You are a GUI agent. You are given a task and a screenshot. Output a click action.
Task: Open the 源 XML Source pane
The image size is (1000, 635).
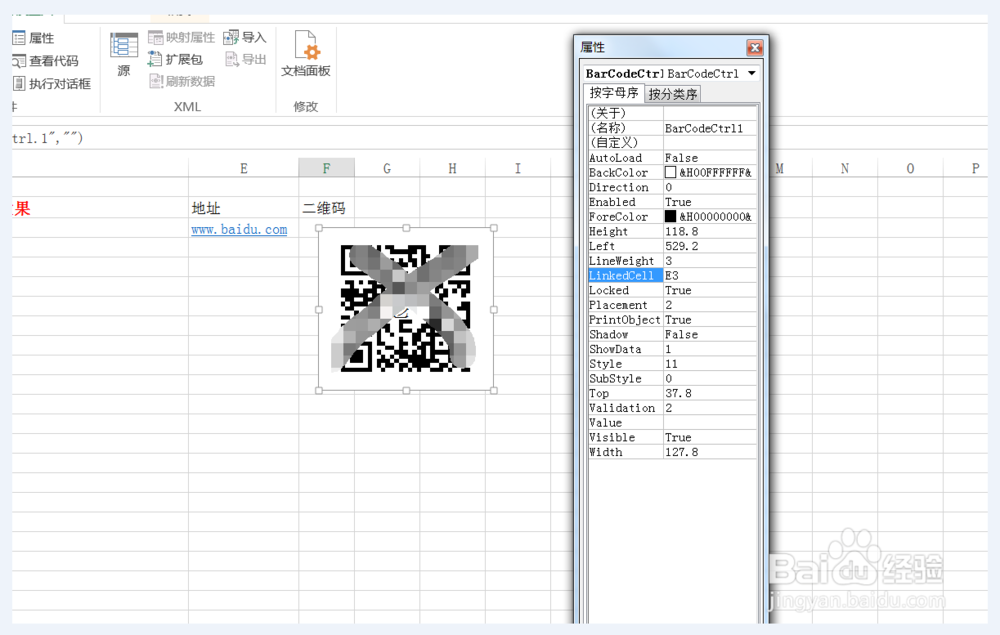point(124,55)
